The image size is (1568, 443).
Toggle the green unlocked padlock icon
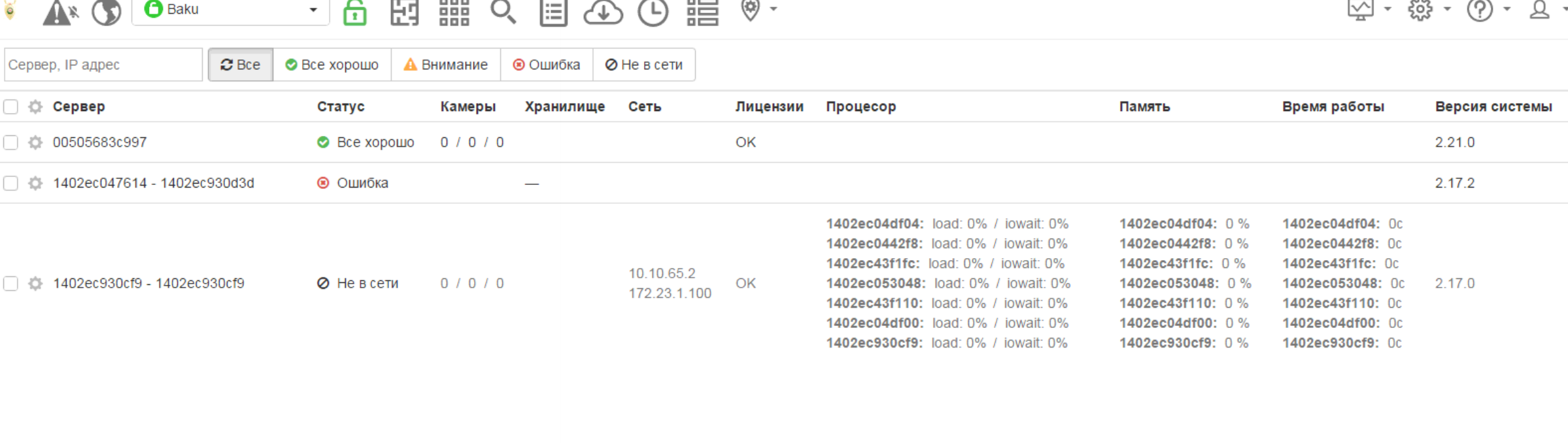click(x=354, y=11)
